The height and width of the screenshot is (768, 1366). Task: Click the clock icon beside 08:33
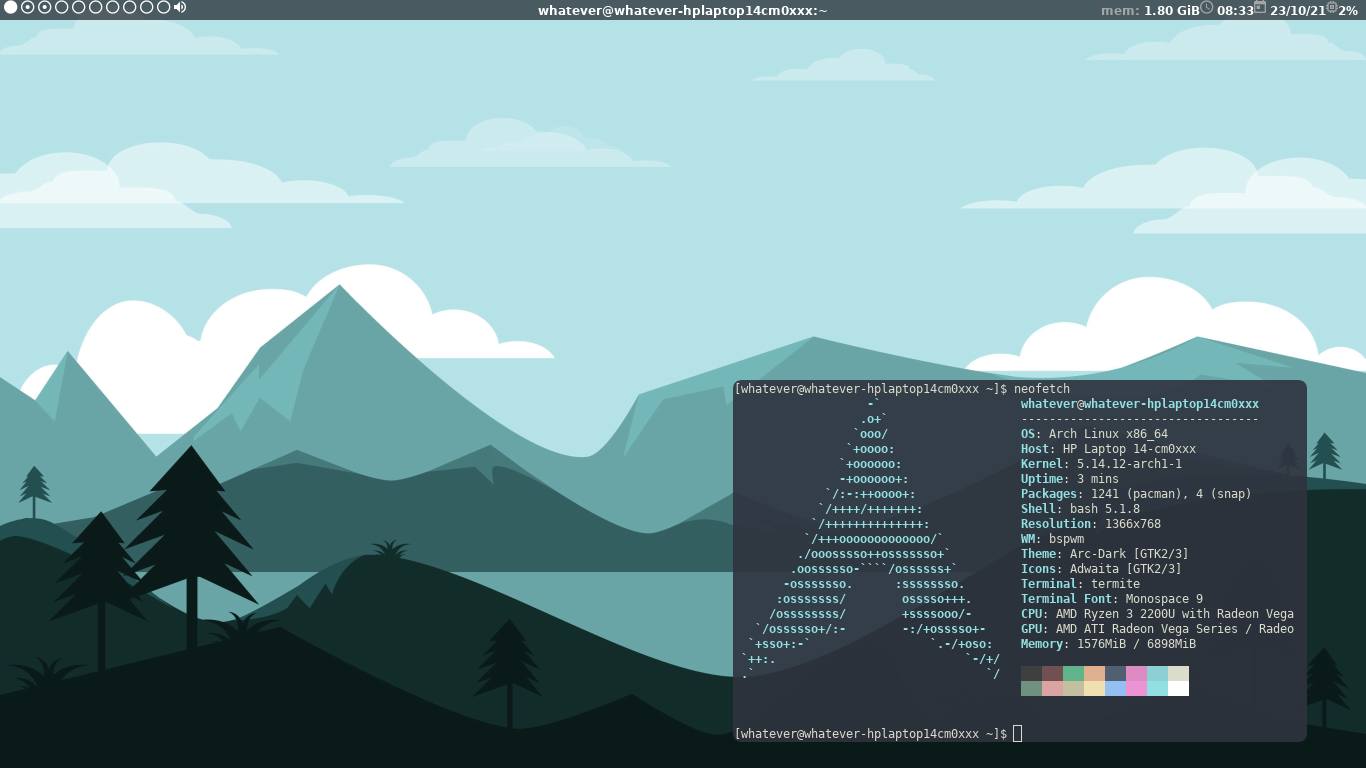pyautogui.click(x=1207, y=7)
